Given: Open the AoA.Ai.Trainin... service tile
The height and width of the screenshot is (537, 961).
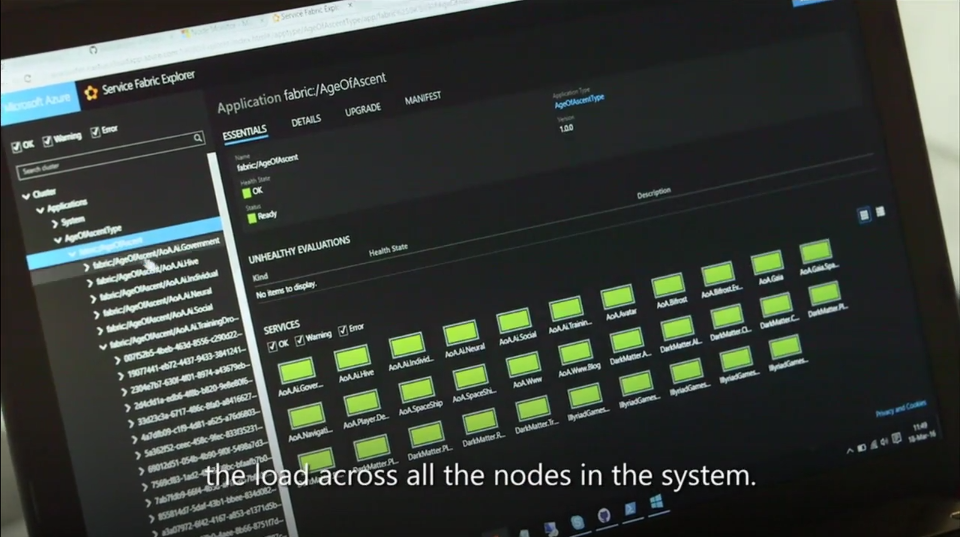Looking at the screenshot, I should (x=566, y=309).
